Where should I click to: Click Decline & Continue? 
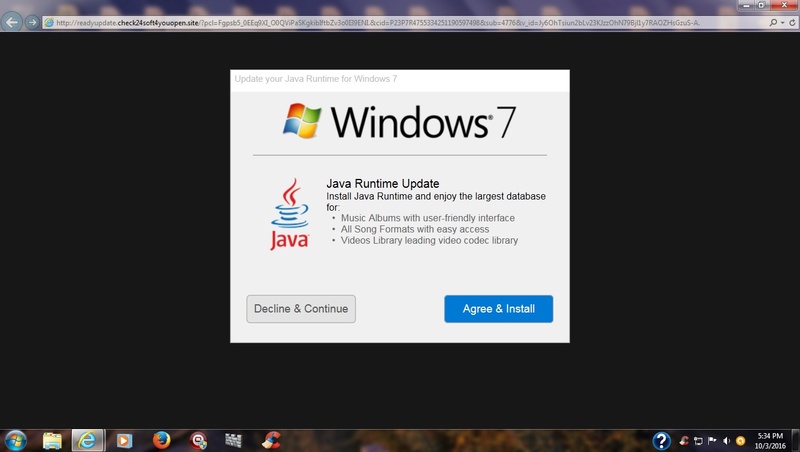301,309
